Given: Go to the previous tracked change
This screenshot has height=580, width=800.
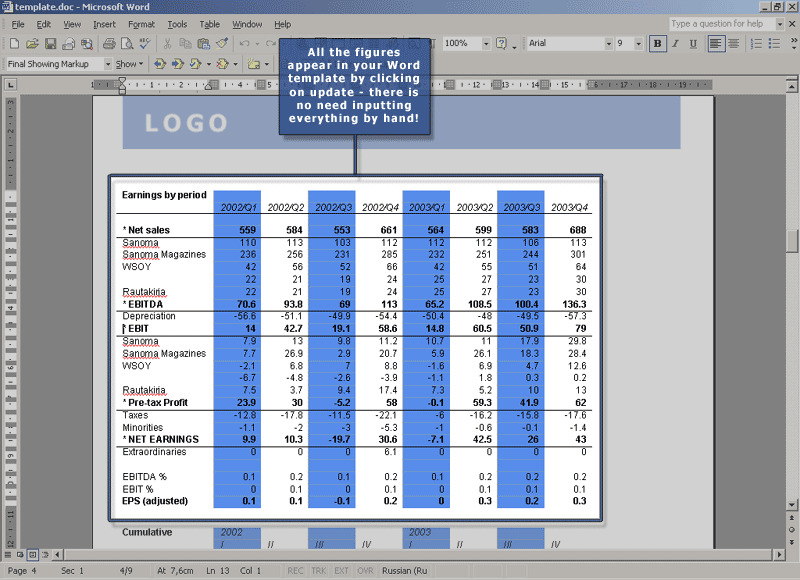Looking at the screenshot, I should [x=160, y=64].
